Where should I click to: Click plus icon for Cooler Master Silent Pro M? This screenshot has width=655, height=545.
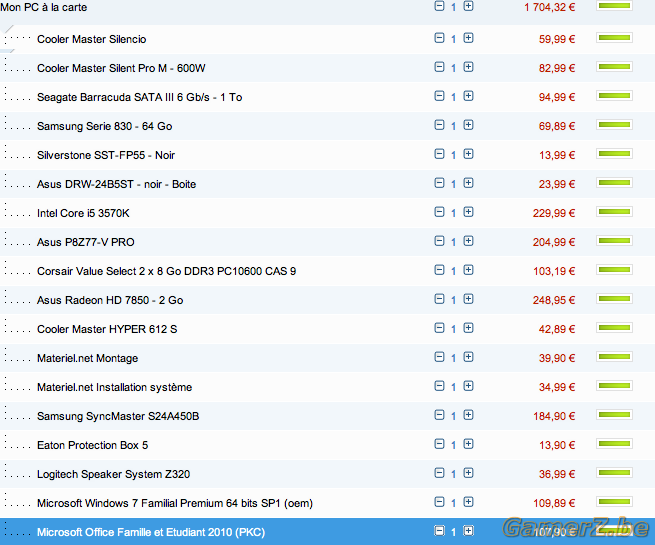pyautogui.click(x=468, y=67)
